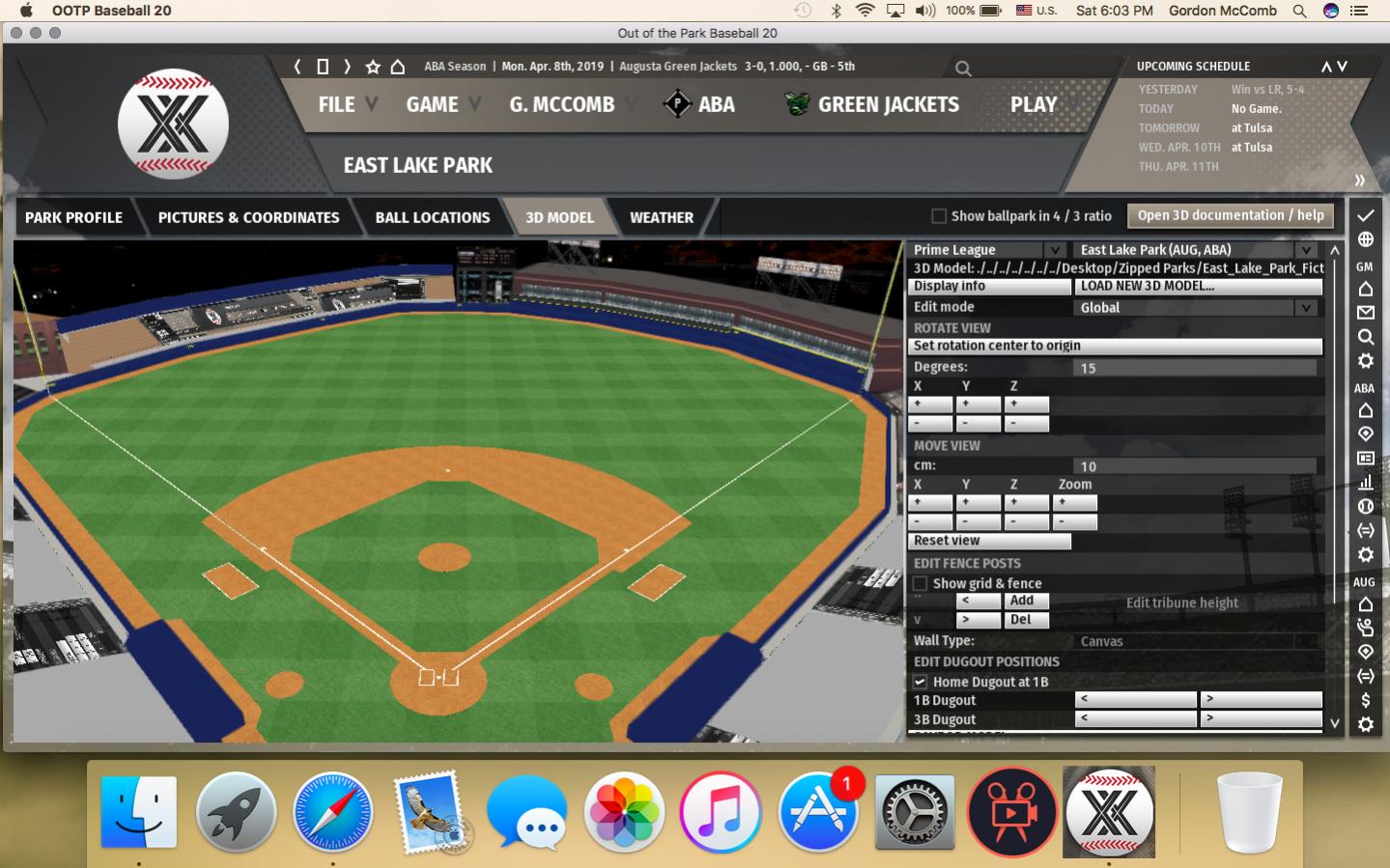The height and width of the screenshot is (868, 1390).
Task: Click the Add fence post button
Action: click(1026, 601)
